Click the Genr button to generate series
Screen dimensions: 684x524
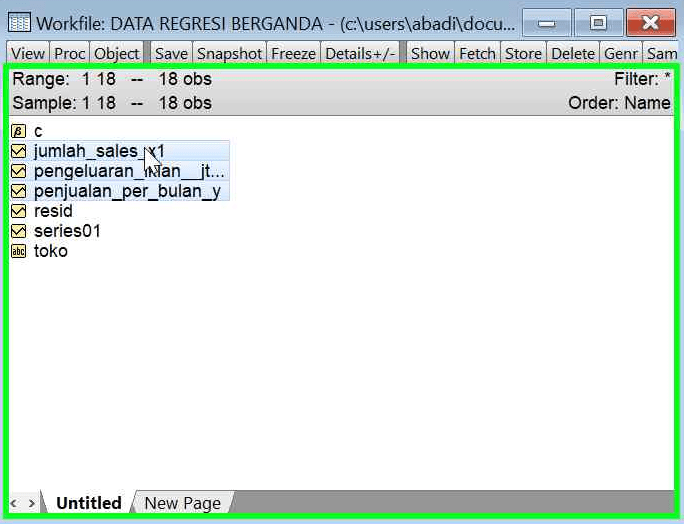[x=621, y=54]
